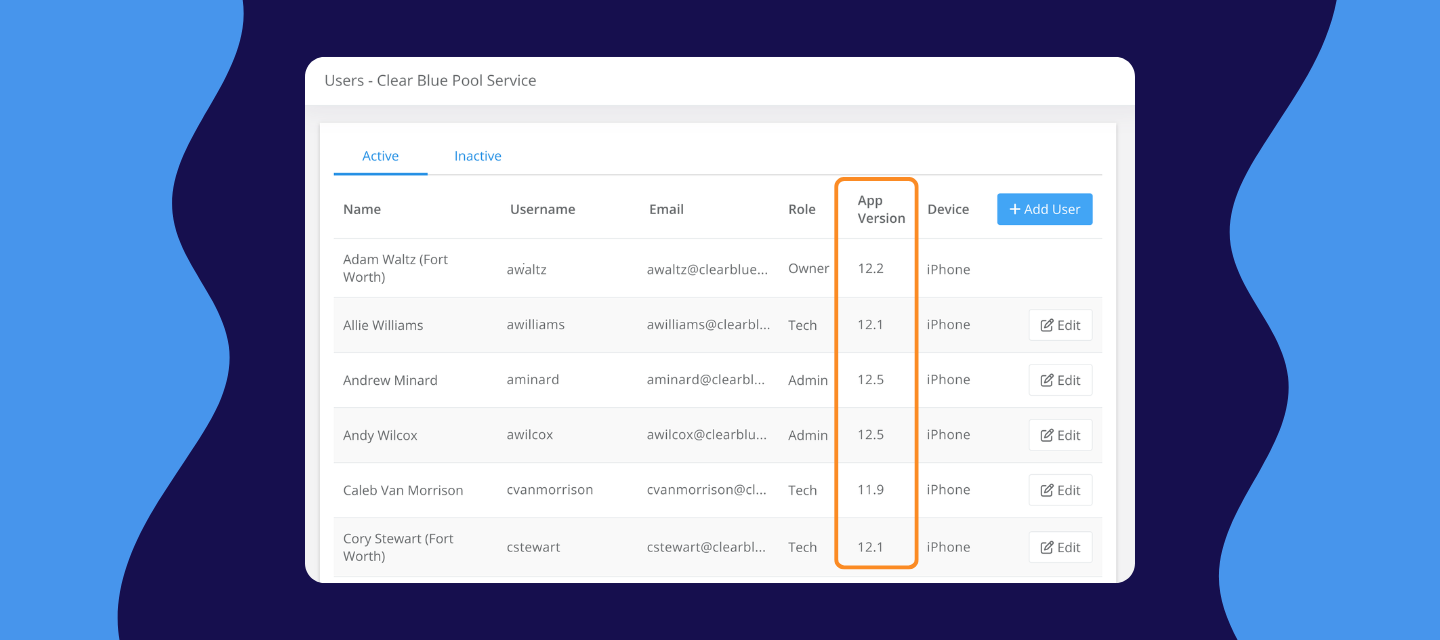1440x640 pixels.
Task: Click iPhone device in Andy Wilcox row
Action: 949,435
